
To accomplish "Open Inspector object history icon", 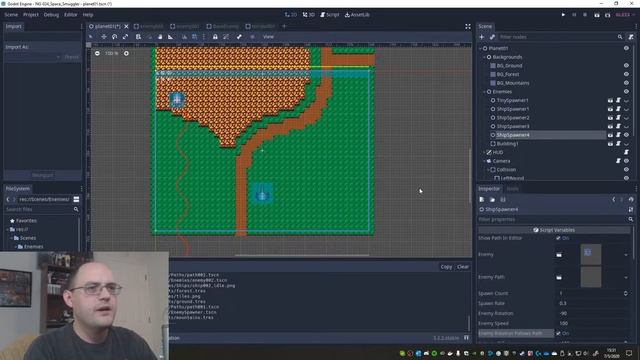I will point(631,200).
